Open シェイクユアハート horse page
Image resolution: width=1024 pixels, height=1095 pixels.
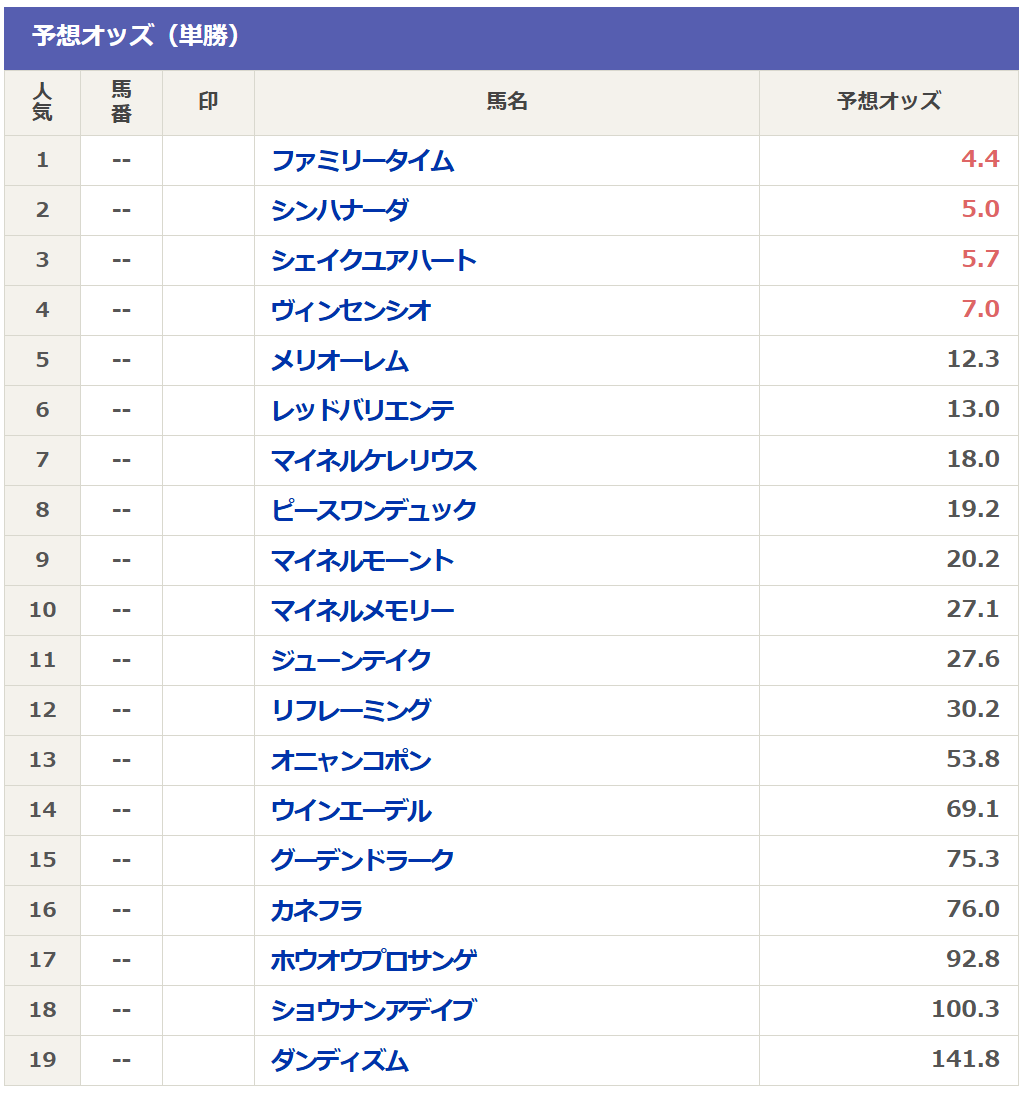(x=374, y=261)
